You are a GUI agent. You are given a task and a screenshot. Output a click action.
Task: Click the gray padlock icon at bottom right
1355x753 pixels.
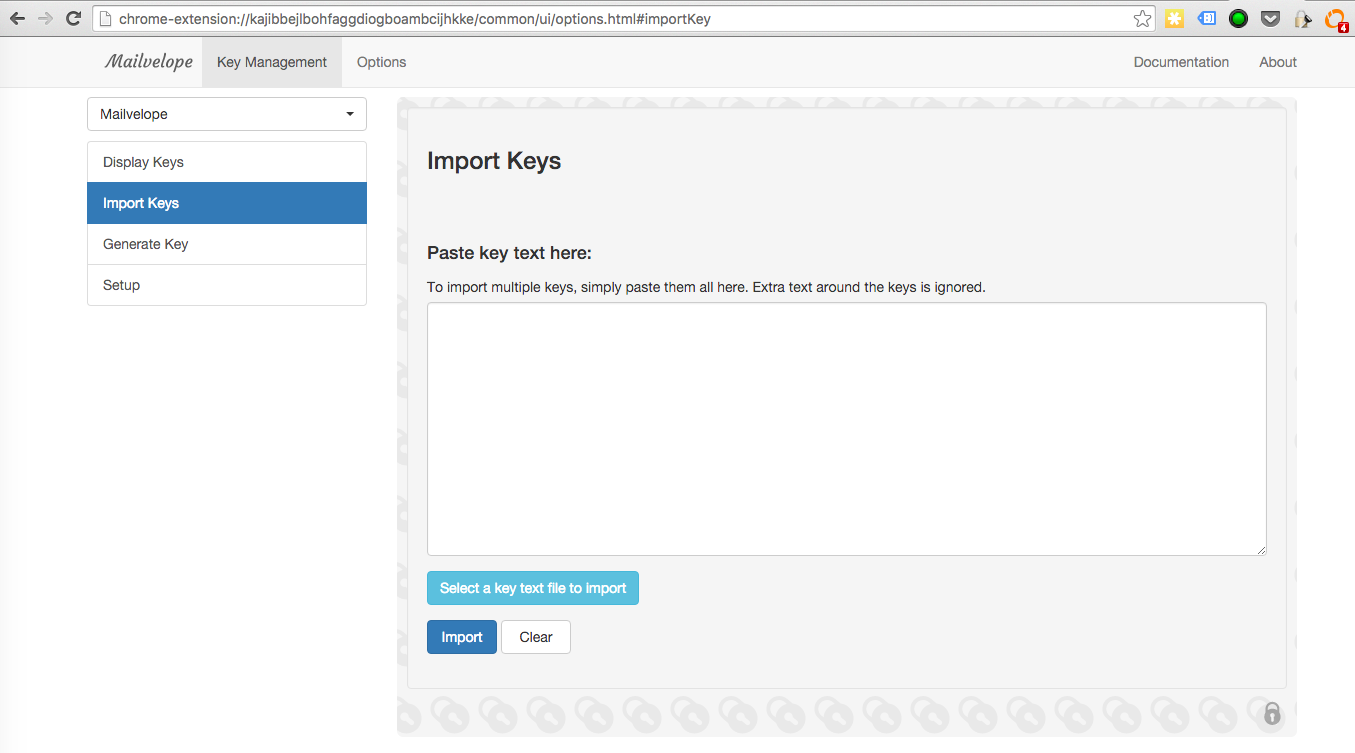[x=1271, y=713]
